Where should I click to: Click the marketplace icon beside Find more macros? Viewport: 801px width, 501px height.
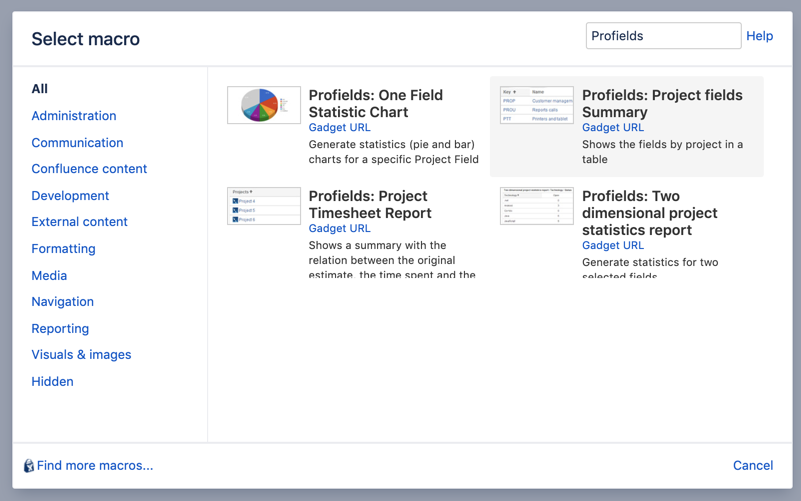point(29,465)
